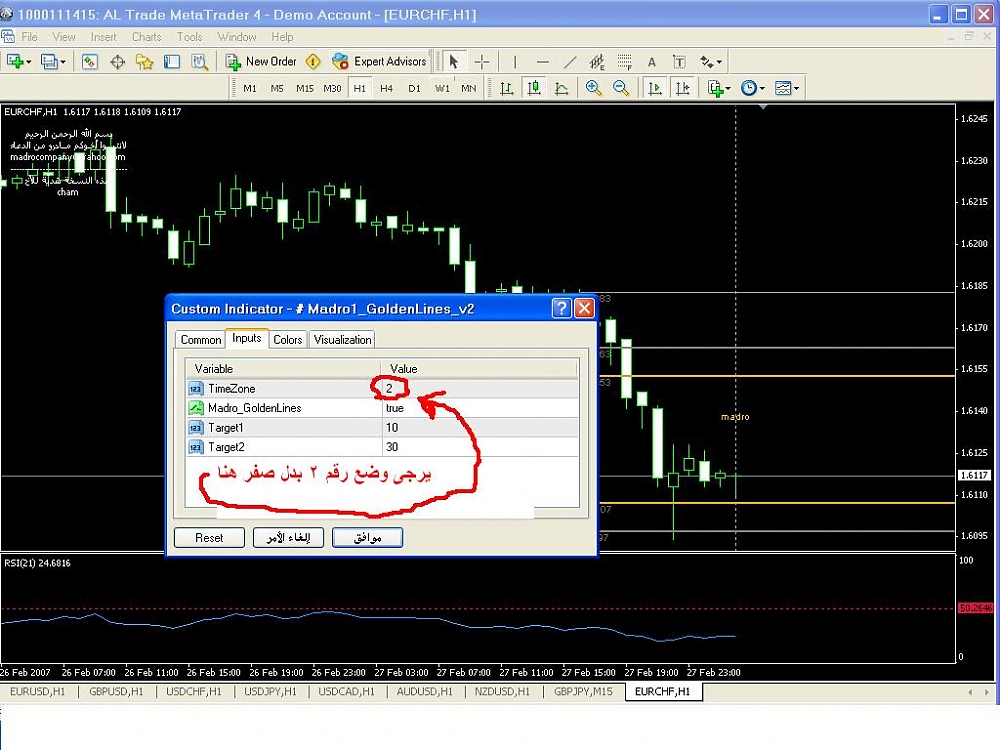Click the yellow diamond MetaEditor icon
Viewport: 1000px width, 750px height.
(312, 62)
